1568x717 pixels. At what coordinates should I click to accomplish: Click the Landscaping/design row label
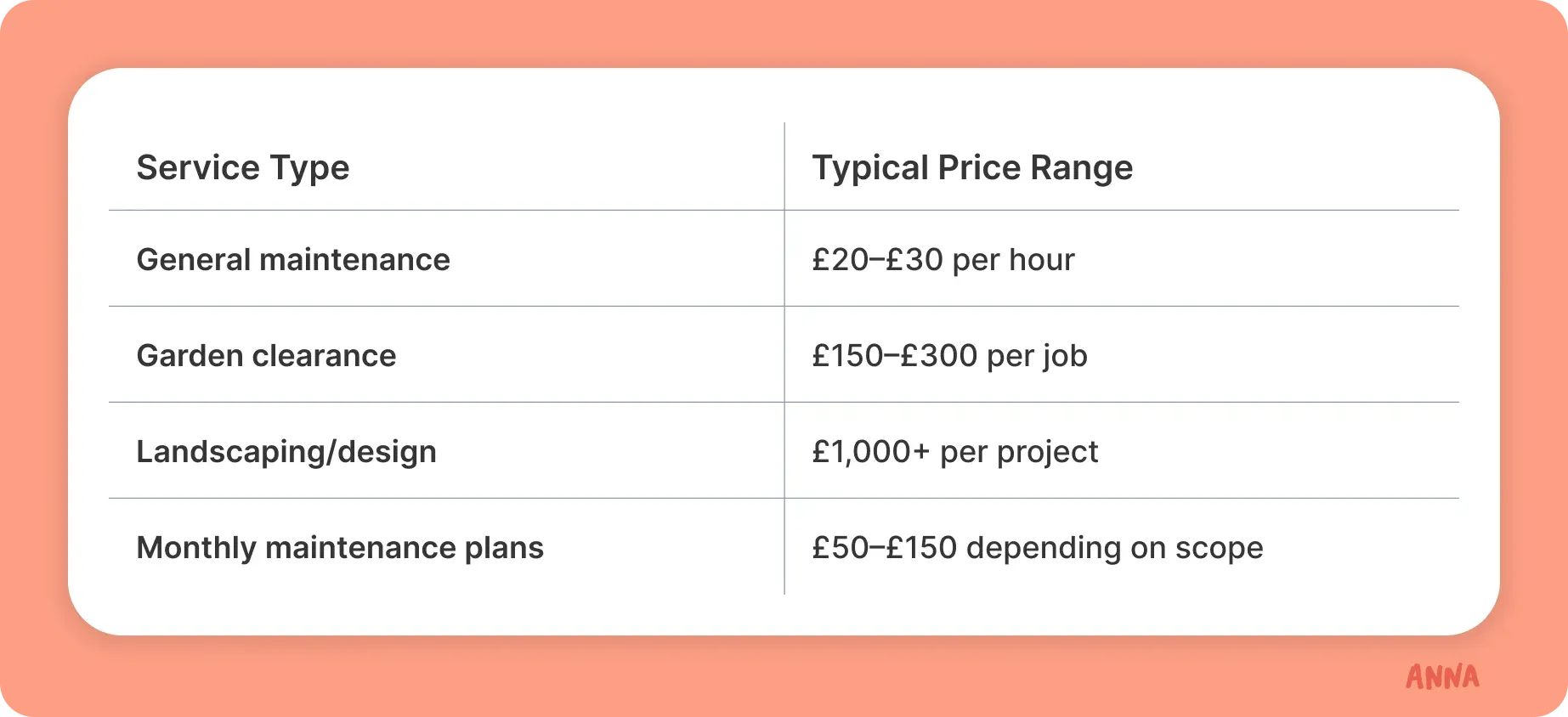[286, 452]
